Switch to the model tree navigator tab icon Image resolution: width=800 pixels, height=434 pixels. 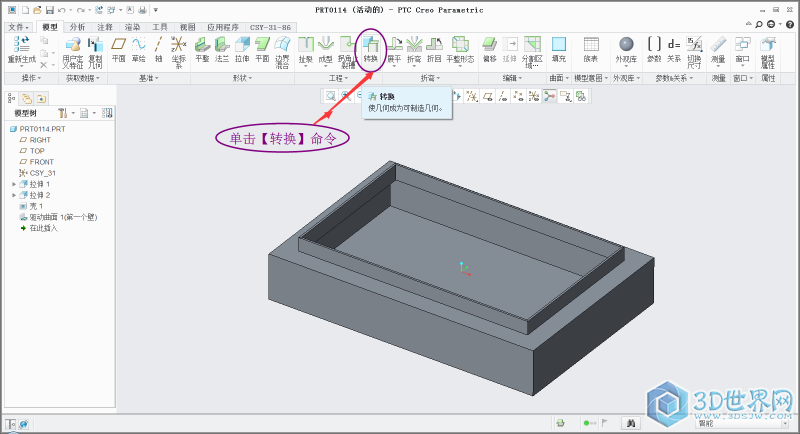coord(12,98)
